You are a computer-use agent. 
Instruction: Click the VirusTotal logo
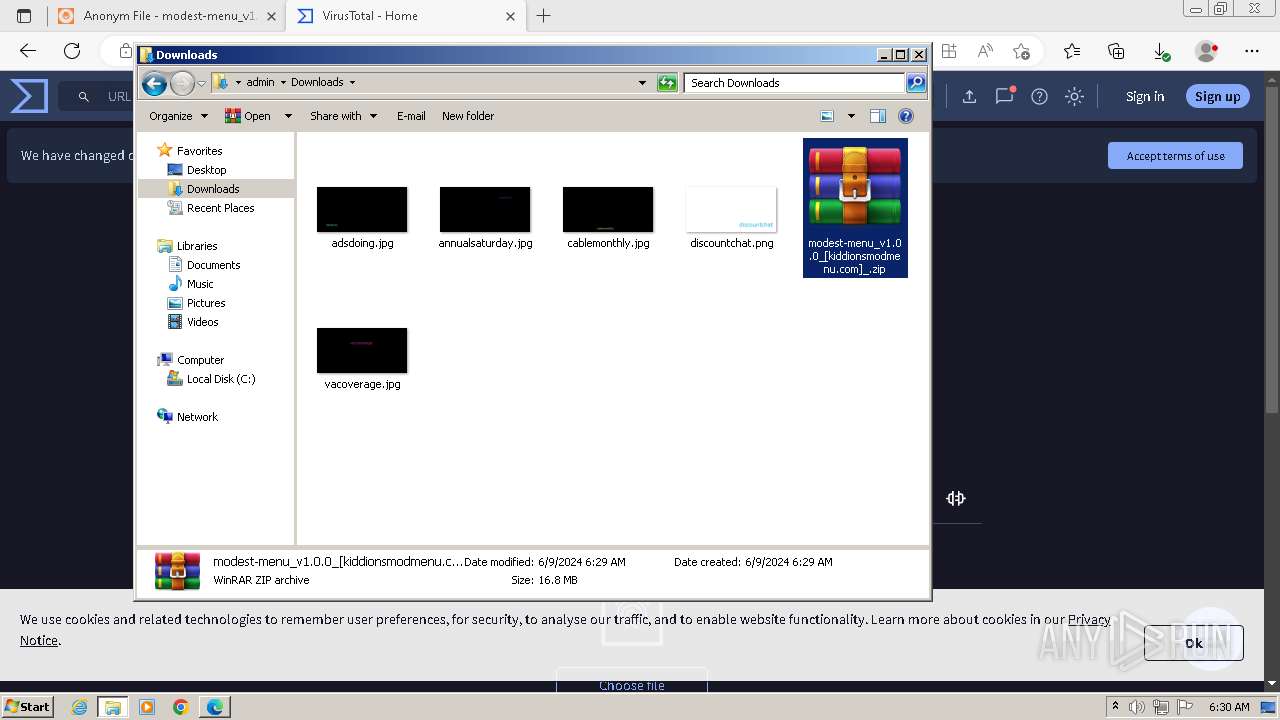[29, 96]
